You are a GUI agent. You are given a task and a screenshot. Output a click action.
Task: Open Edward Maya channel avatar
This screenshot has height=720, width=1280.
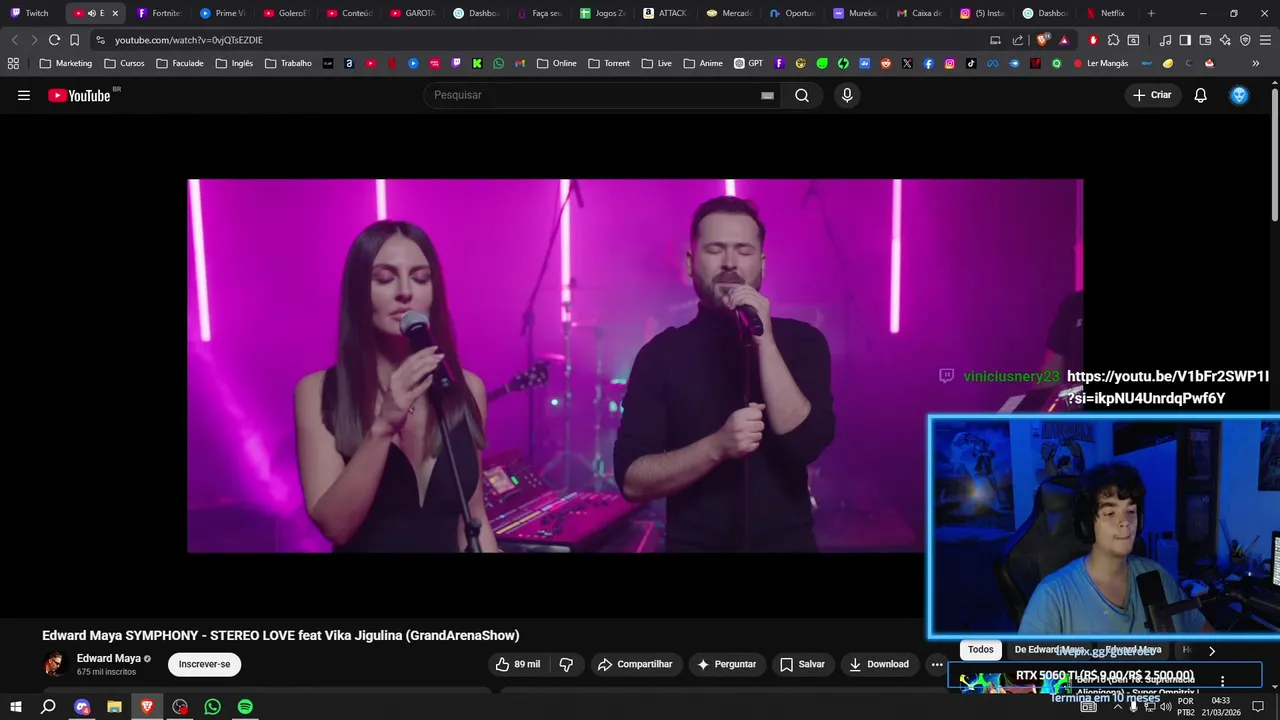[54, 664]
